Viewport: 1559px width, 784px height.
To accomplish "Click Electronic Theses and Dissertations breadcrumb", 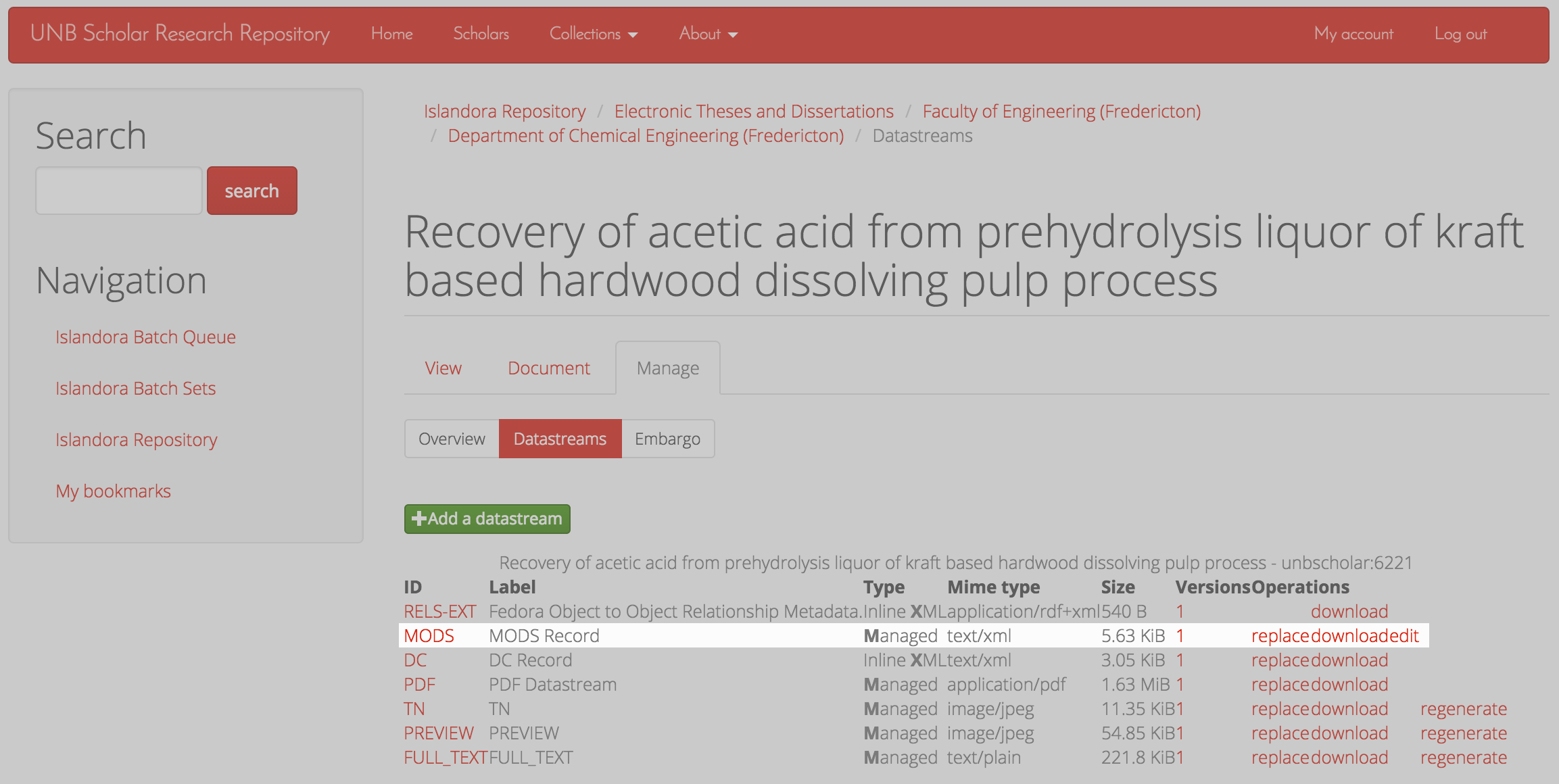I will (753, 112).
